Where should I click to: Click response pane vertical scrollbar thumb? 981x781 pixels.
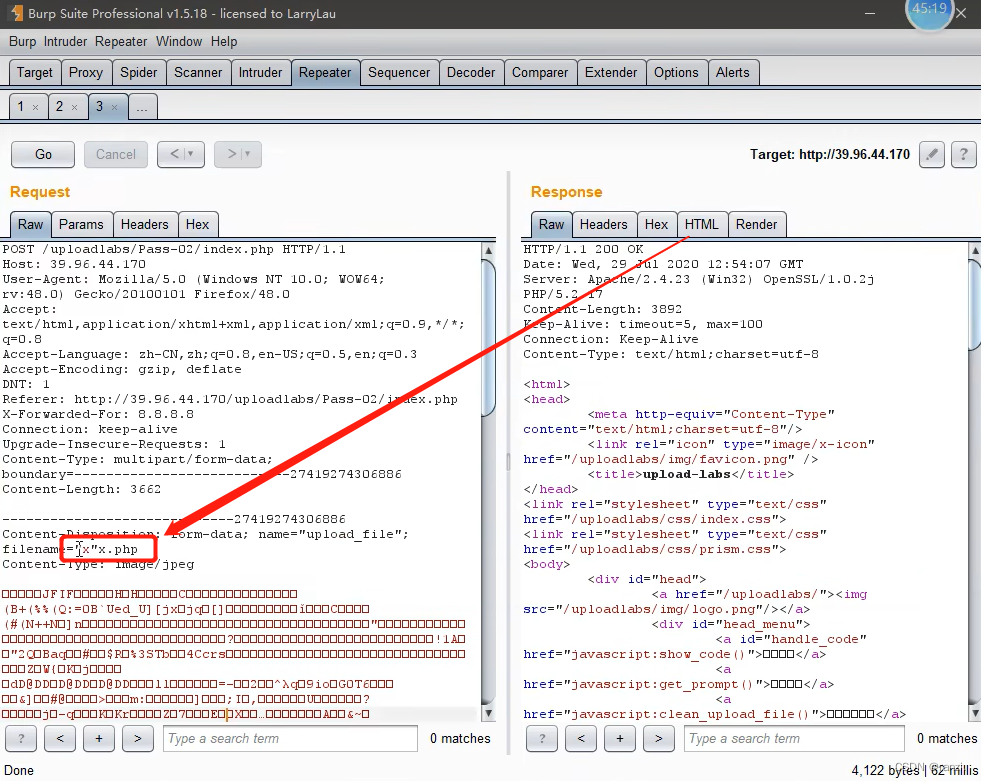(x=975, y=304)
